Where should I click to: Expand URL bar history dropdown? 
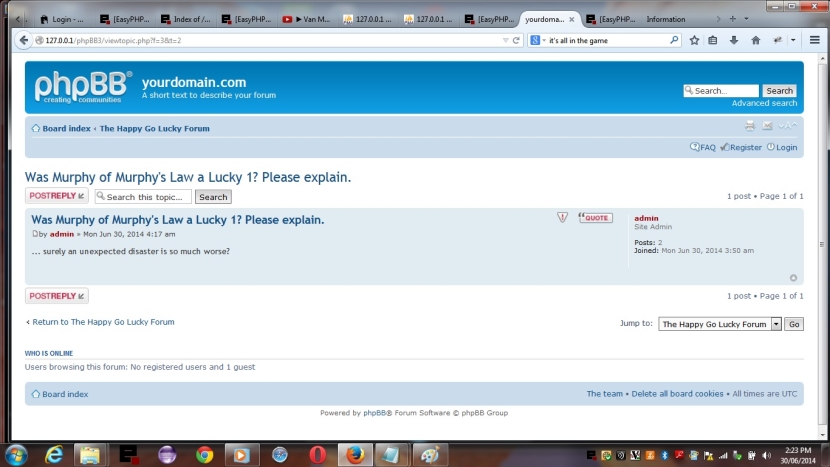tap(505, 40)
